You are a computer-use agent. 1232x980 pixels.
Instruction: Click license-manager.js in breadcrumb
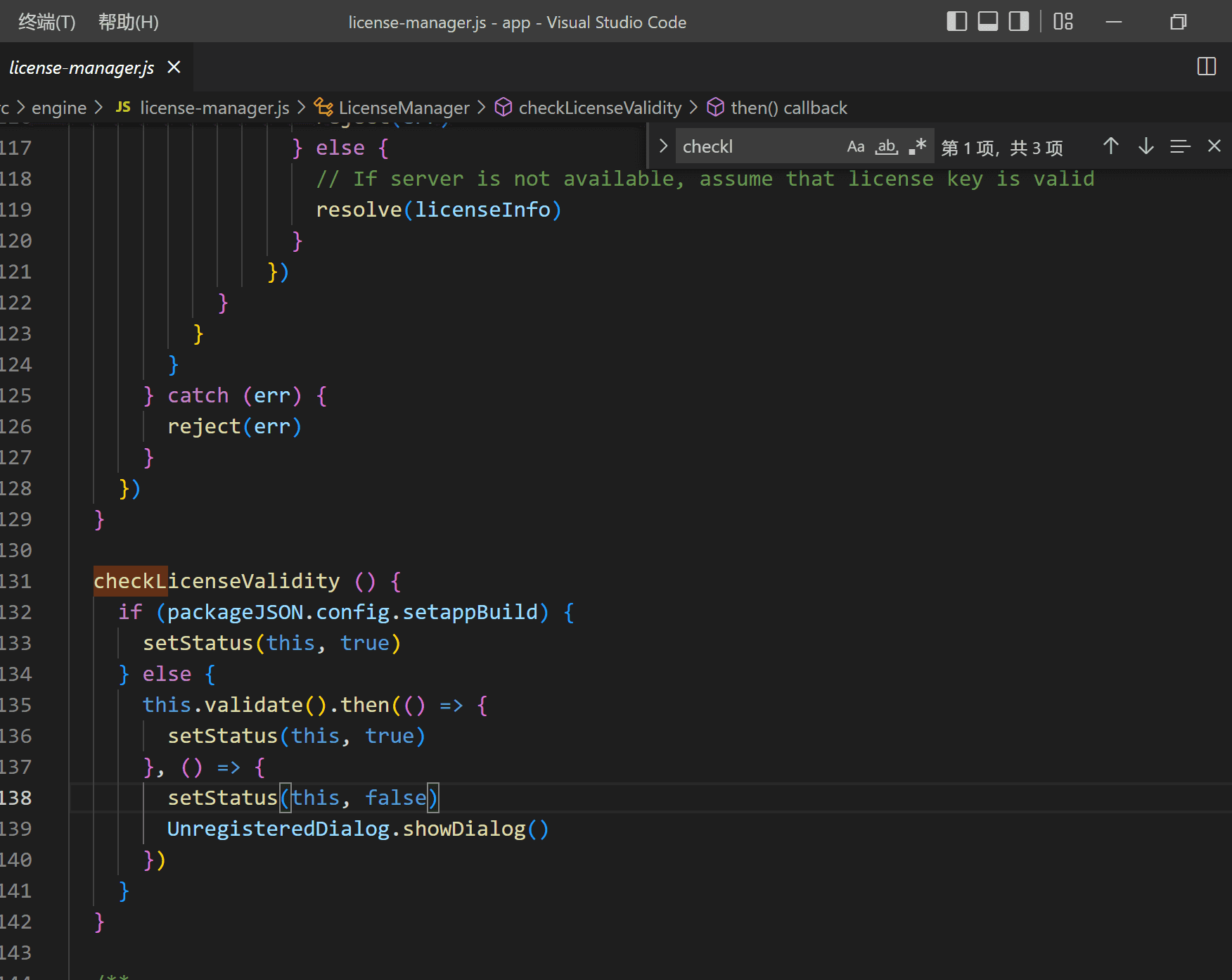tap(214, 108)
